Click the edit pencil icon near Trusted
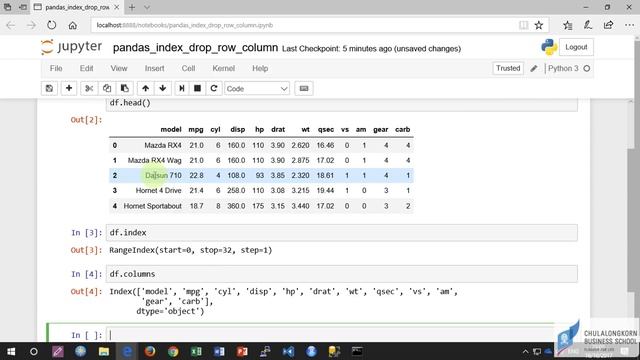 [x=534, y=69]
